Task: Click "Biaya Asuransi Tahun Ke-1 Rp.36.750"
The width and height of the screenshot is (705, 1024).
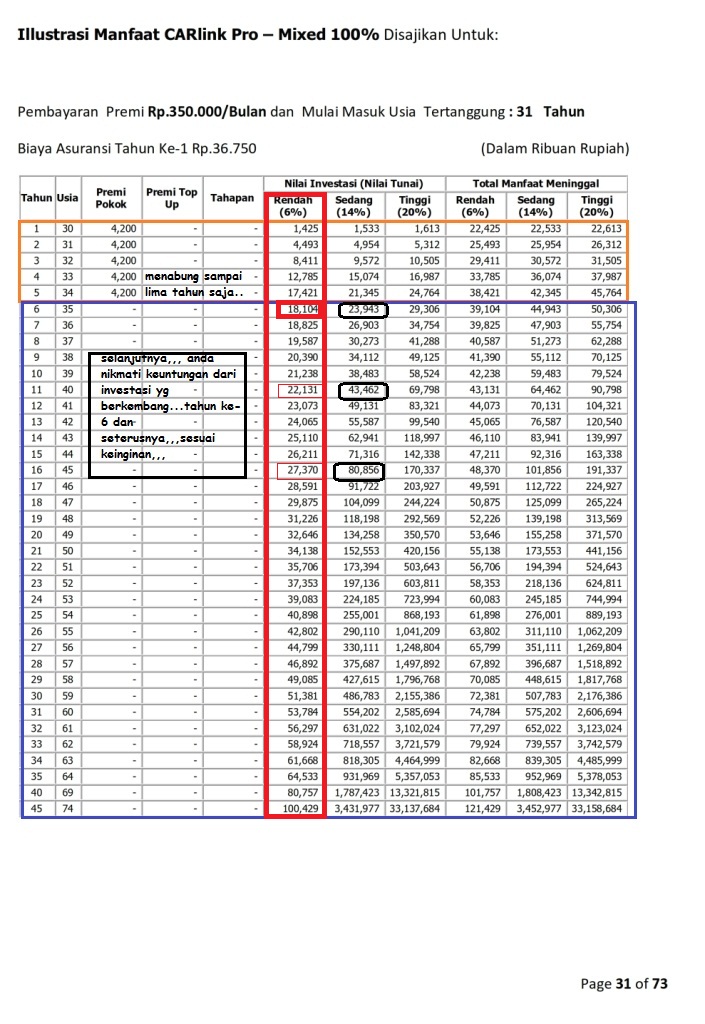Action: coord(137,148)
